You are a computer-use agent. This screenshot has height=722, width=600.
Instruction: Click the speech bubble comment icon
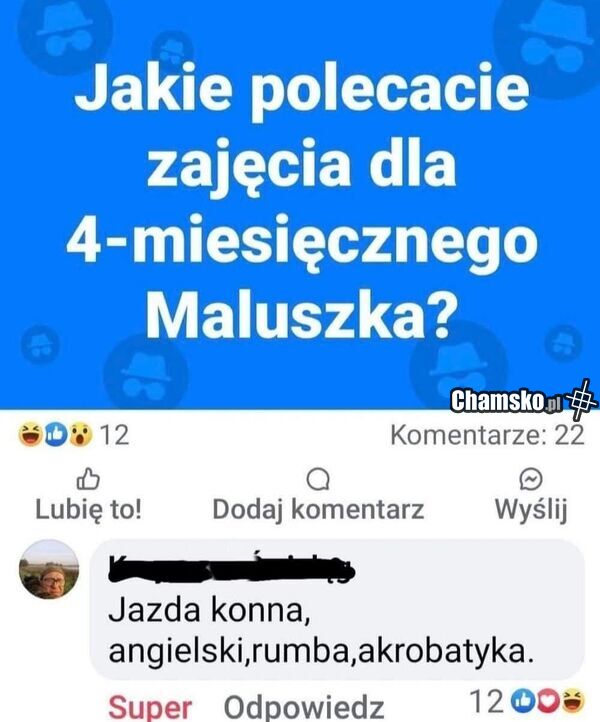coord(318,480)
